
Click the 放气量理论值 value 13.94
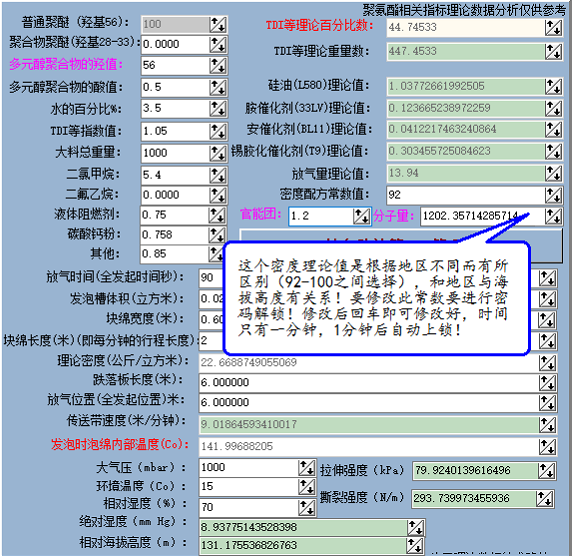(x=403, y=173)
